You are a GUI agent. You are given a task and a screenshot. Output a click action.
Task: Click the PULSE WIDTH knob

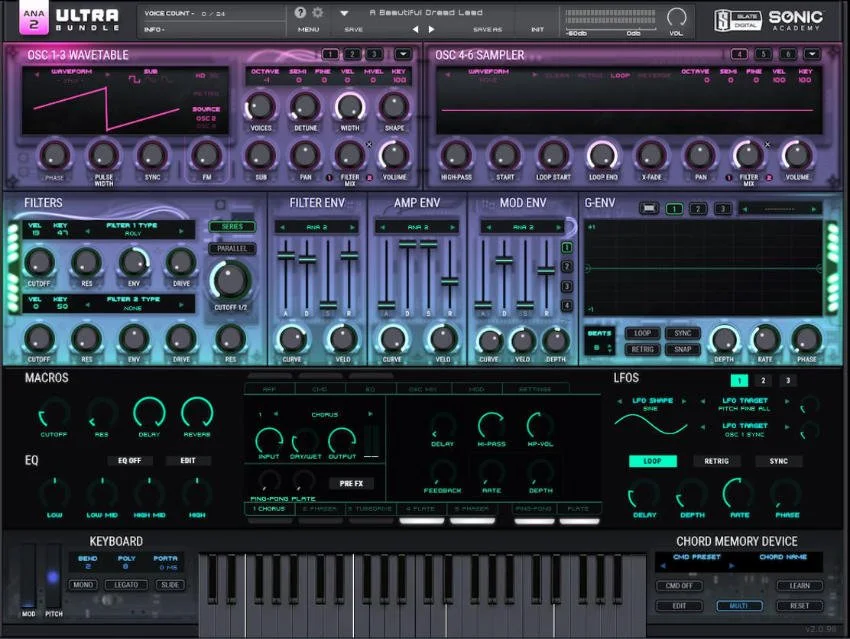(104, 156)
